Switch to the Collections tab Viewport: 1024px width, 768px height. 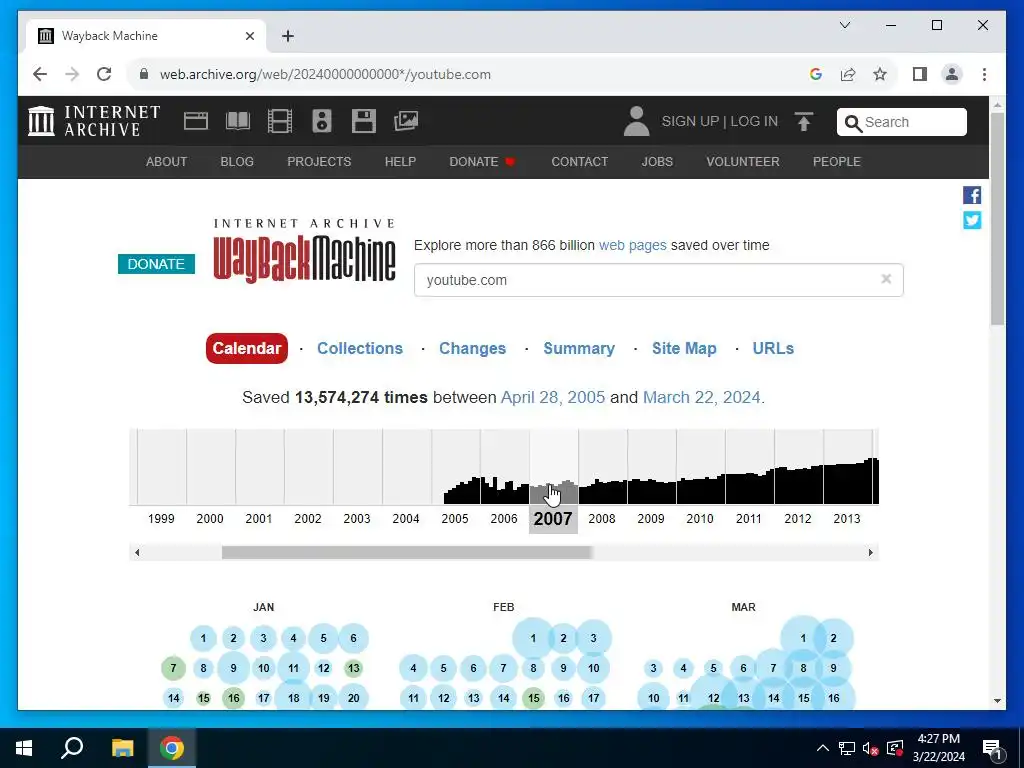tap(360, 348)
